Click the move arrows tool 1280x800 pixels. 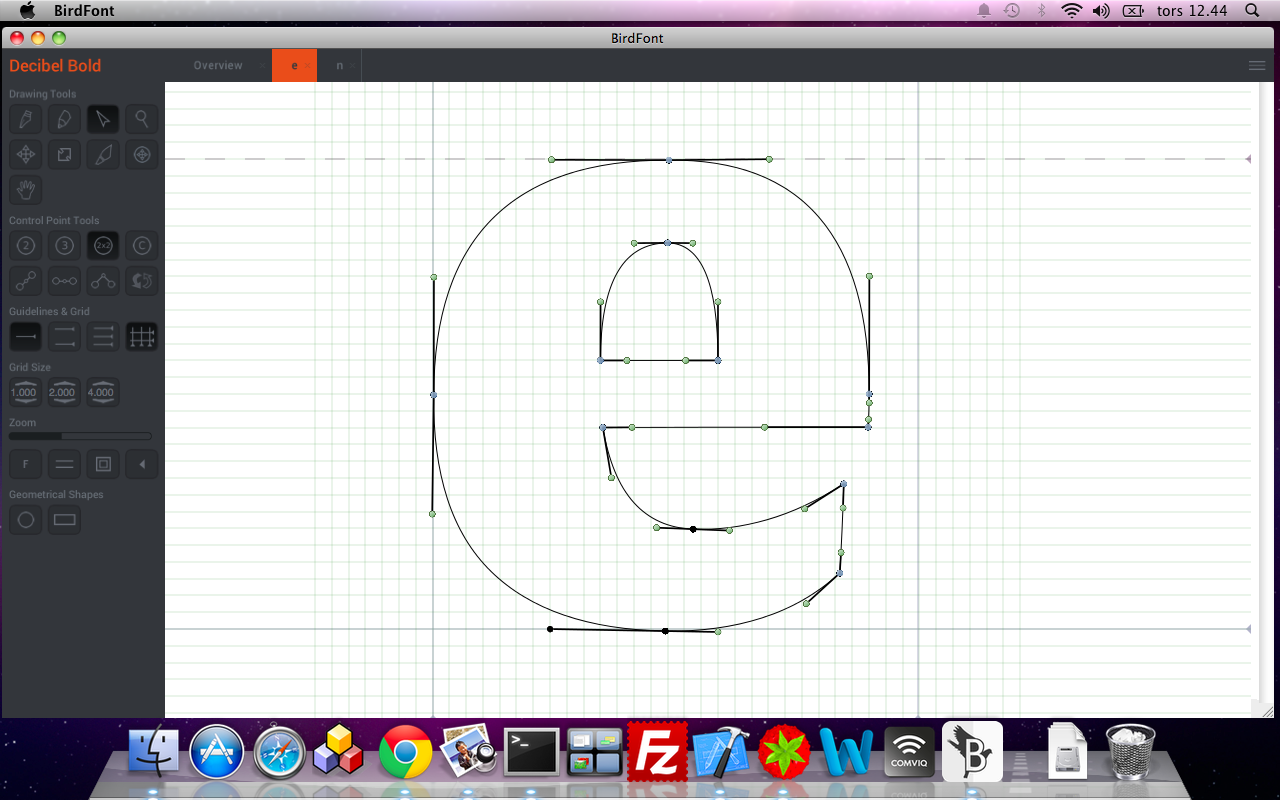click(x=26, y=155)
